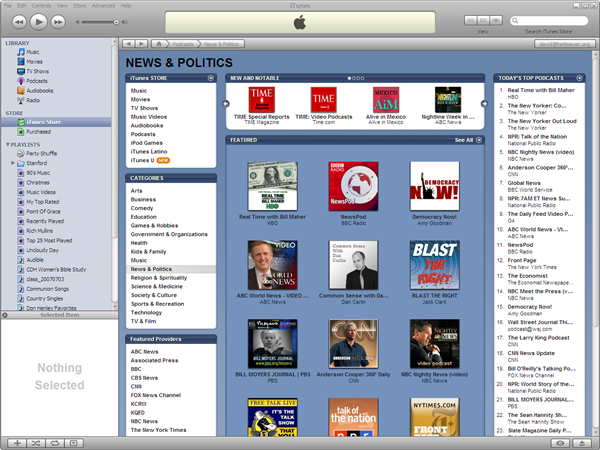Viewport: 600px width, 450px height.
Task: Open the File menu
Action: 8,6
